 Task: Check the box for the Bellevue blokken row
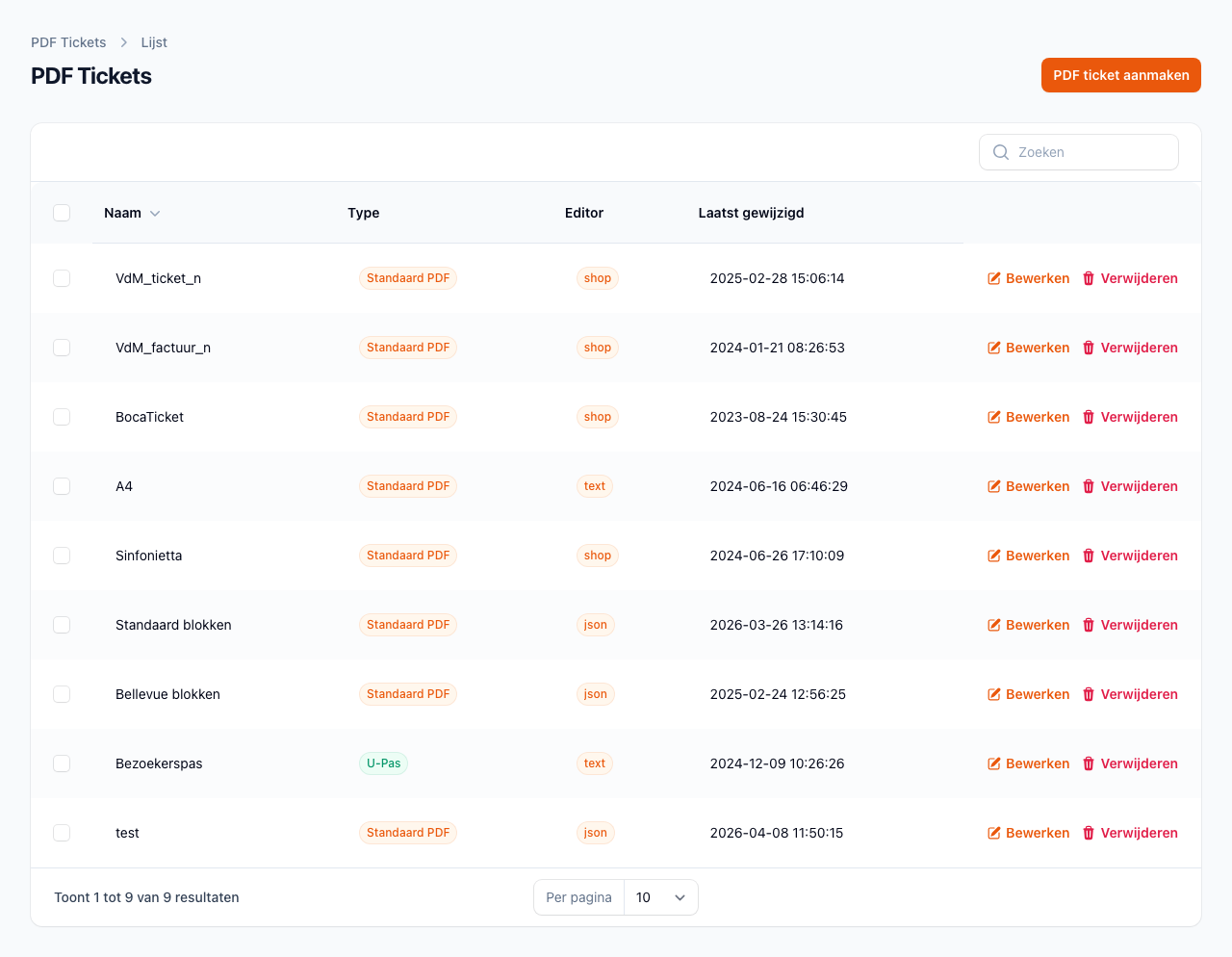[62, 694]
